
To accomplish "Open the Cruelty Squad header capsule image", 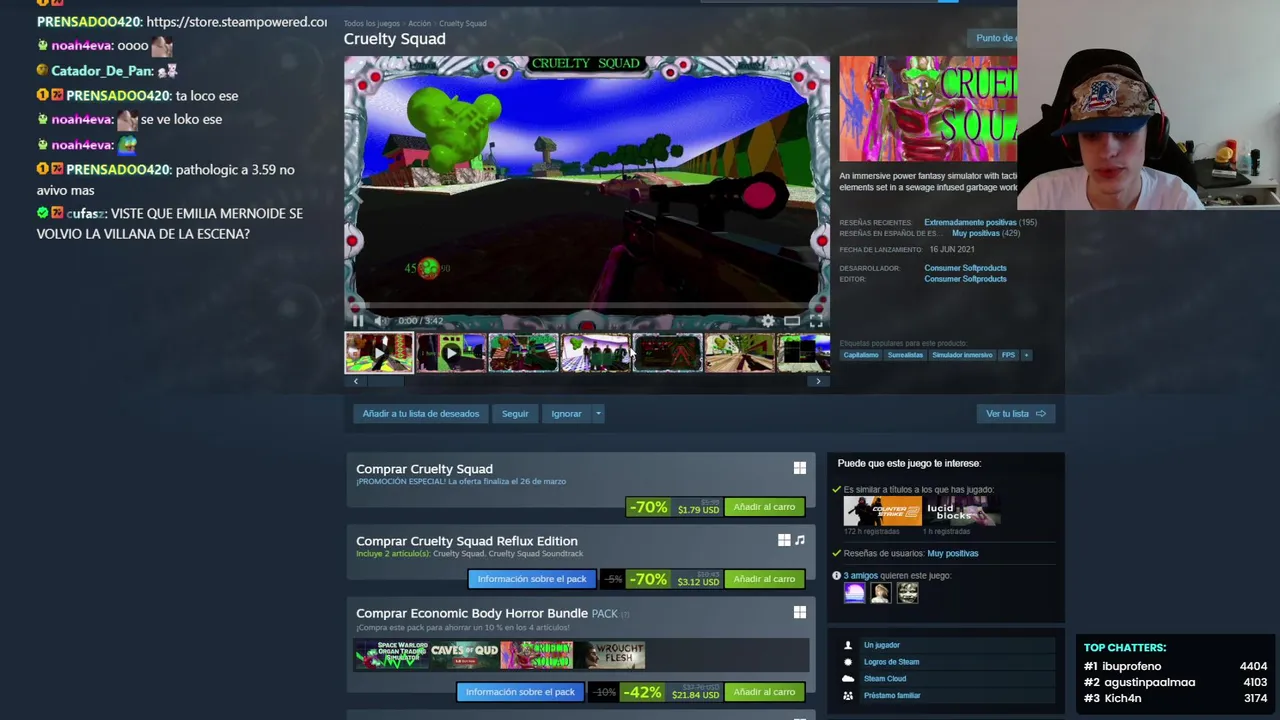I will [928, 108].
